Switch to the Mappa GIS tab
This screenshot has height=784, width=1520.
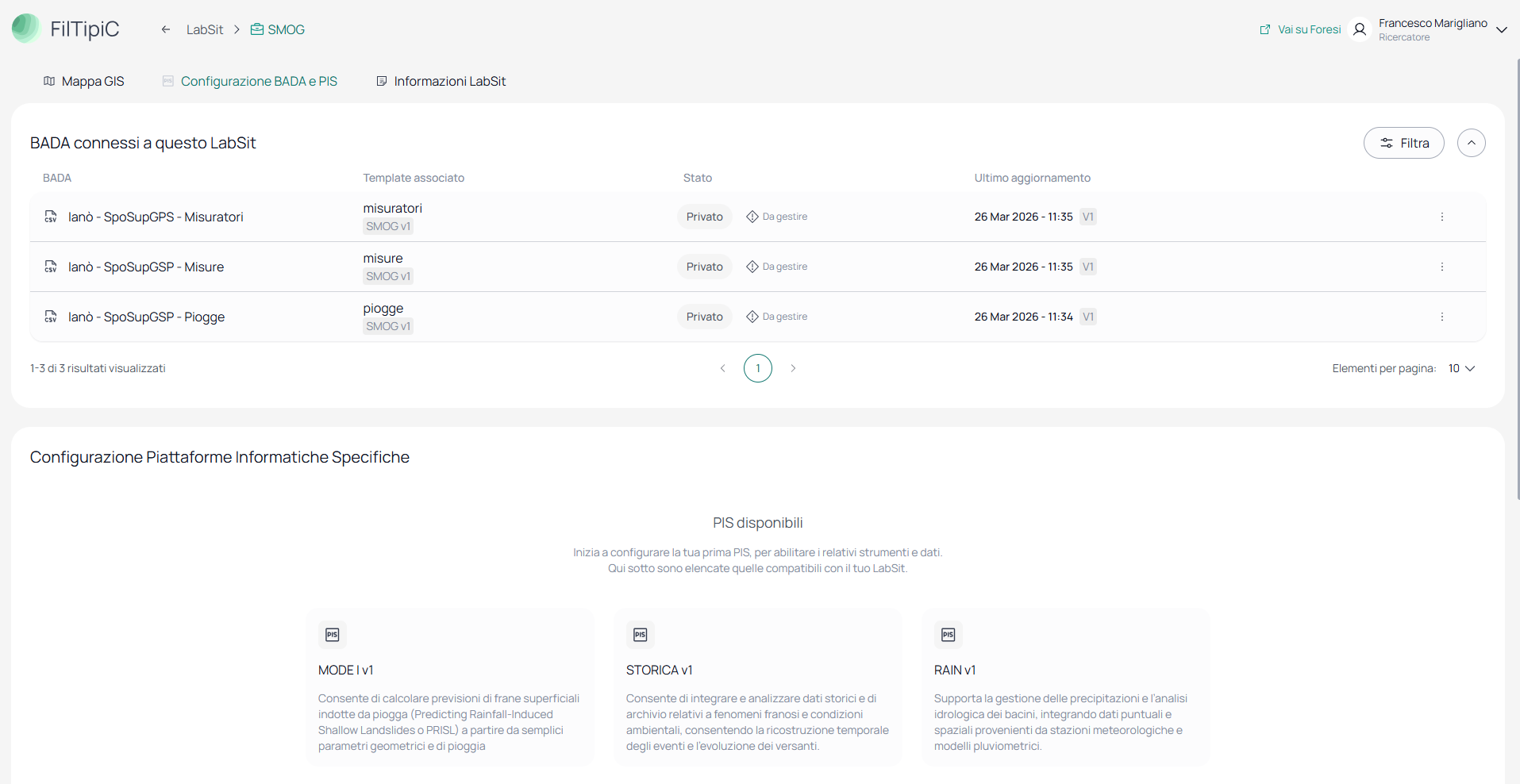click(x=84, y=81)
